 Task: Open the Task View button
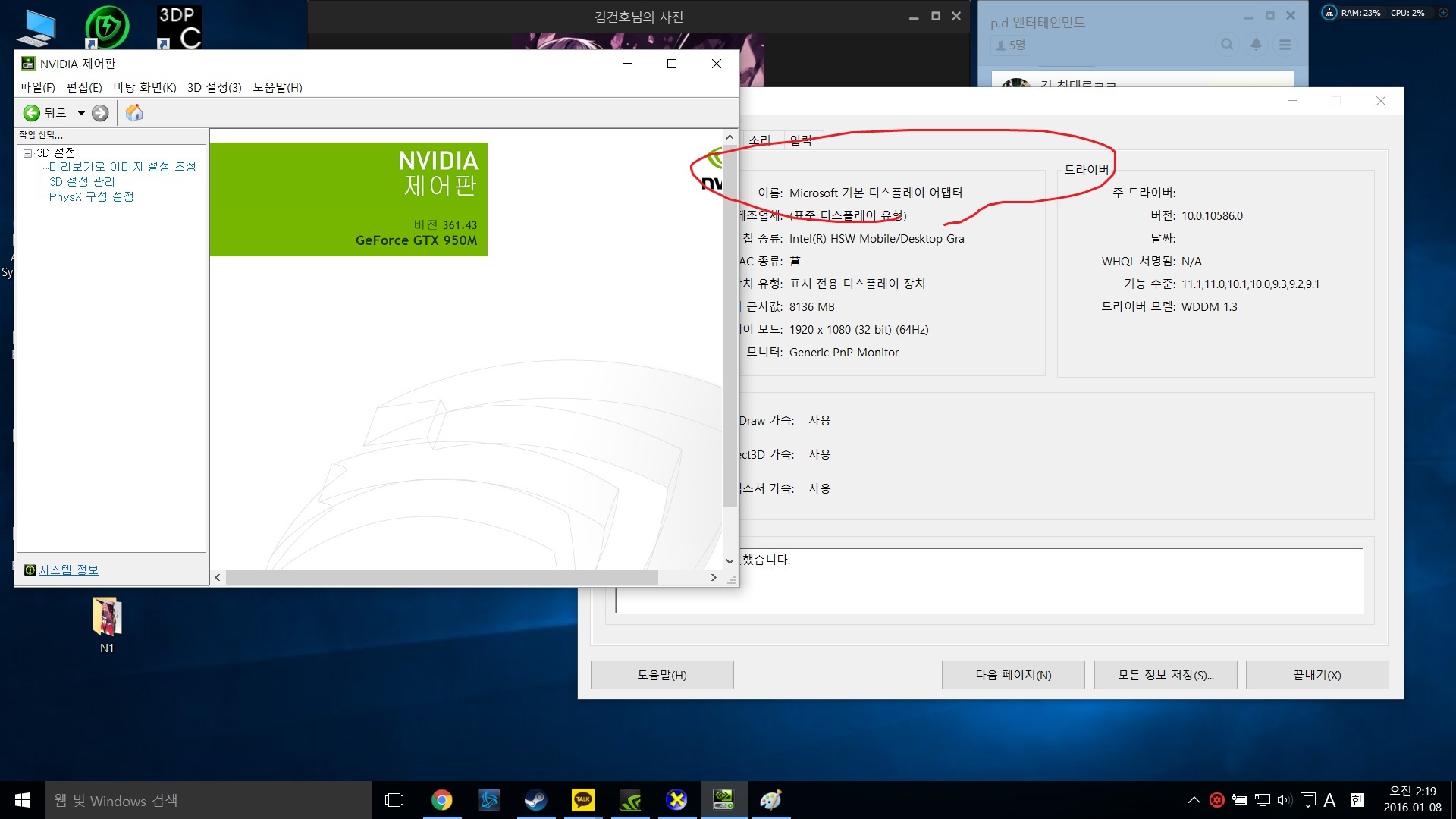click(x=394, y=800)
